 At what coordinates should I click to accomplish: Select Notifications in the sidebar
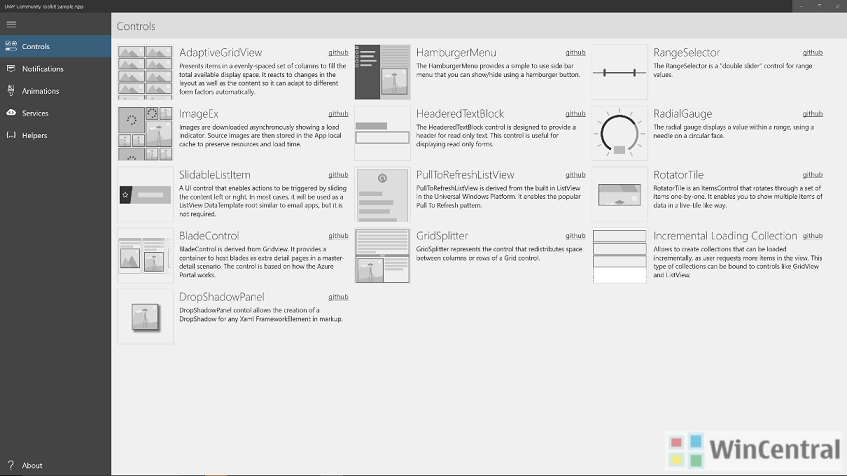click(x=55, y=69)
